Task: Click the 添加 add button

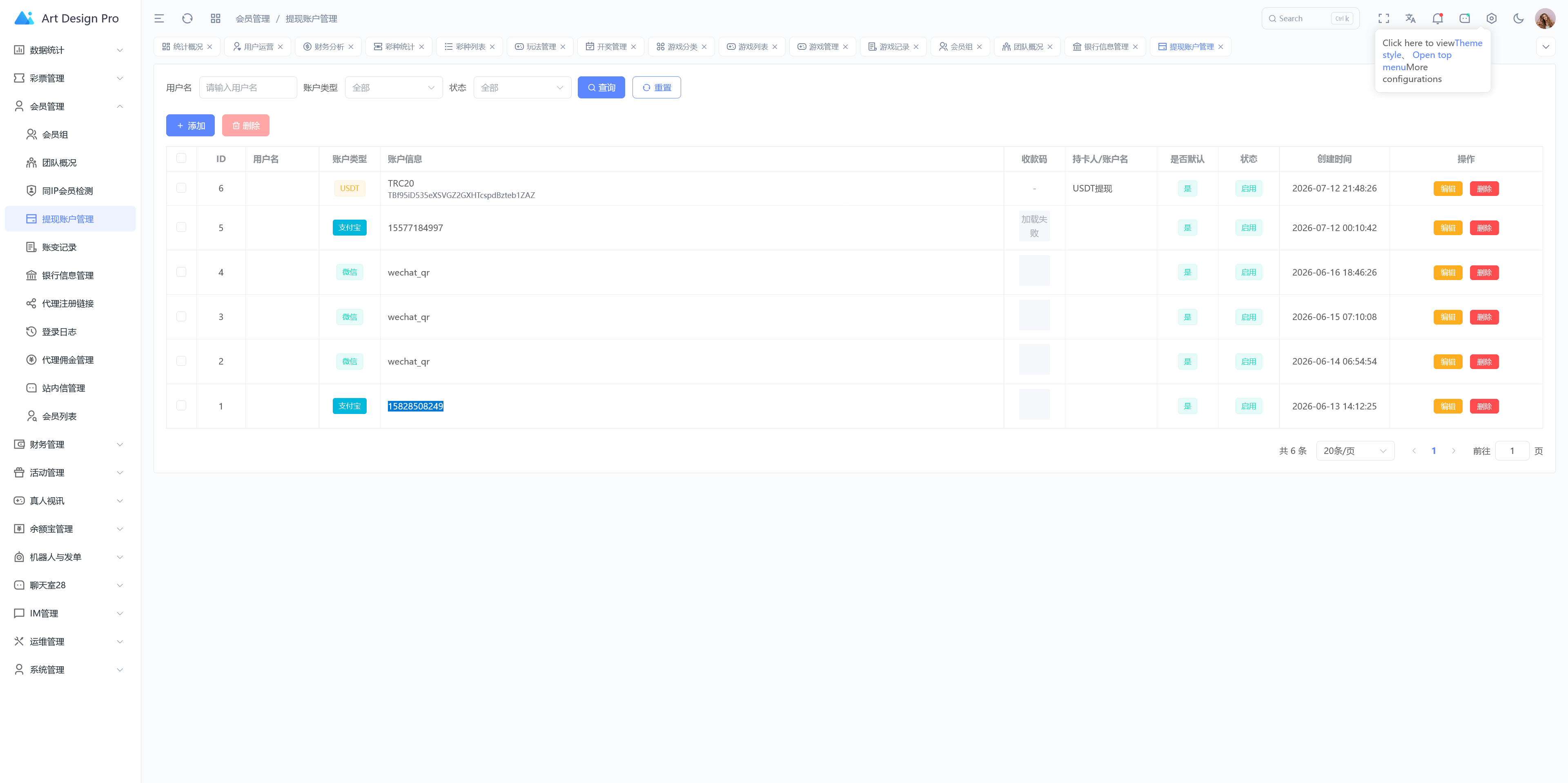Action: (x=191, y=125)
